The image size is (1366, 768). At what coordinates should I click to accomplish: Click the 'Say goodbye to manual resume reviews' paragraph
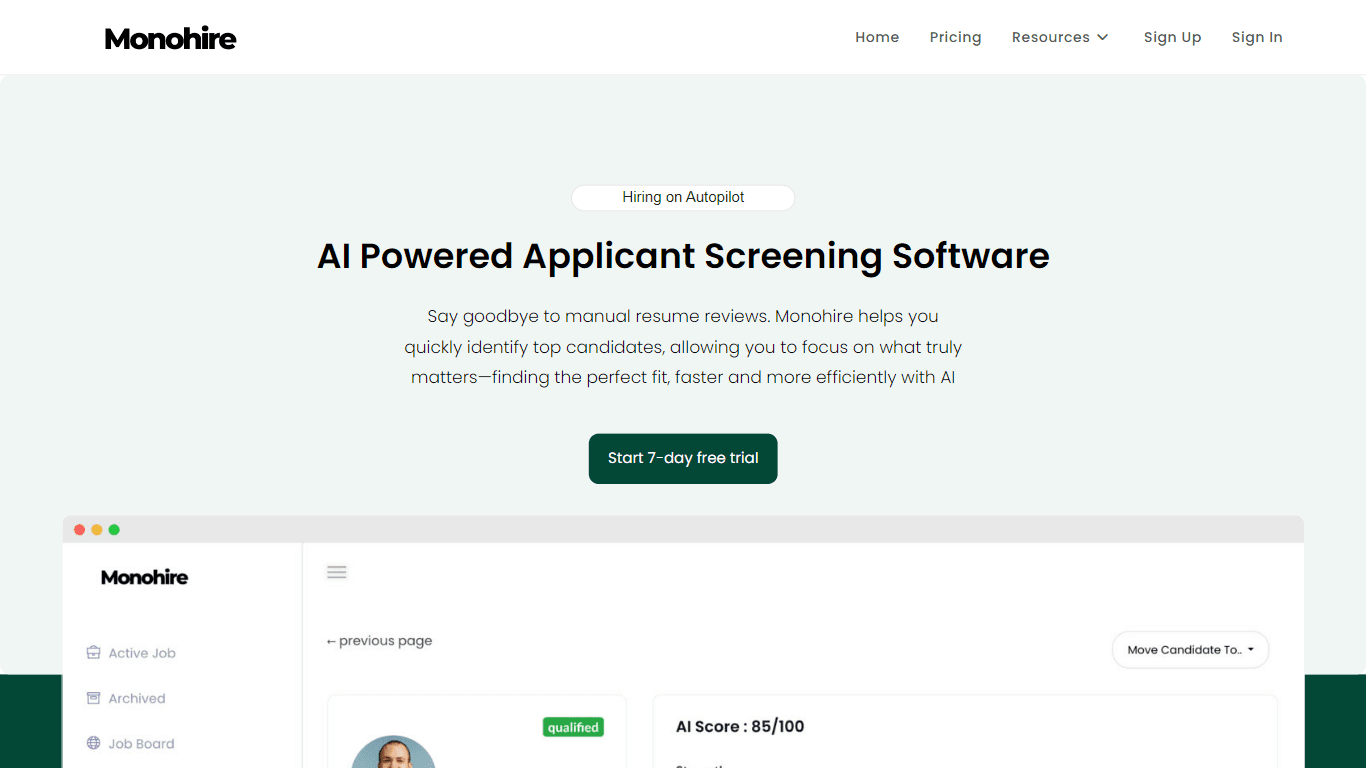coord(683,347)
